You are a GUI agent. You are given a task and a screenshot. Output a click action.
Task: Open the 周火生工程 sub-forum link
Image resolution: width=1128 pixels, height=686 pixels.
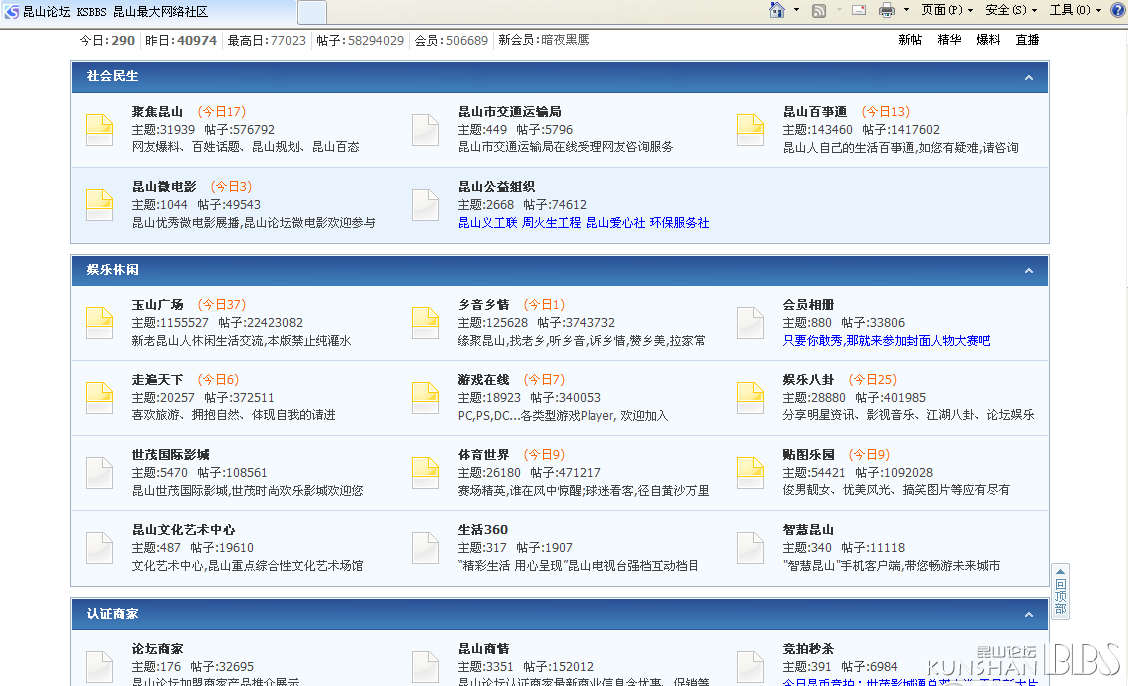[x=551, y=223]
